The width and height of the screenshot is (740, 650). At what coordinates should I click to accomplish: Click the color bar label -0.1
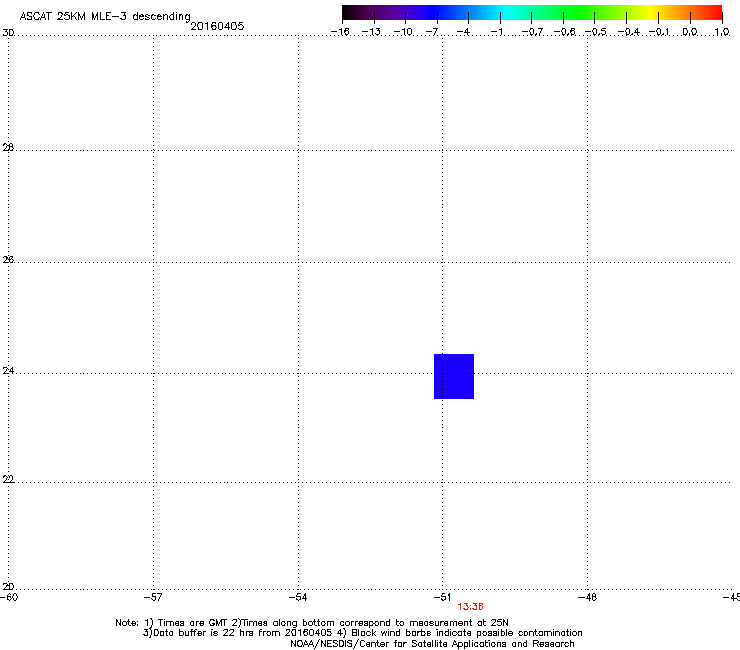pyautogui.click(x=659, y=32)
